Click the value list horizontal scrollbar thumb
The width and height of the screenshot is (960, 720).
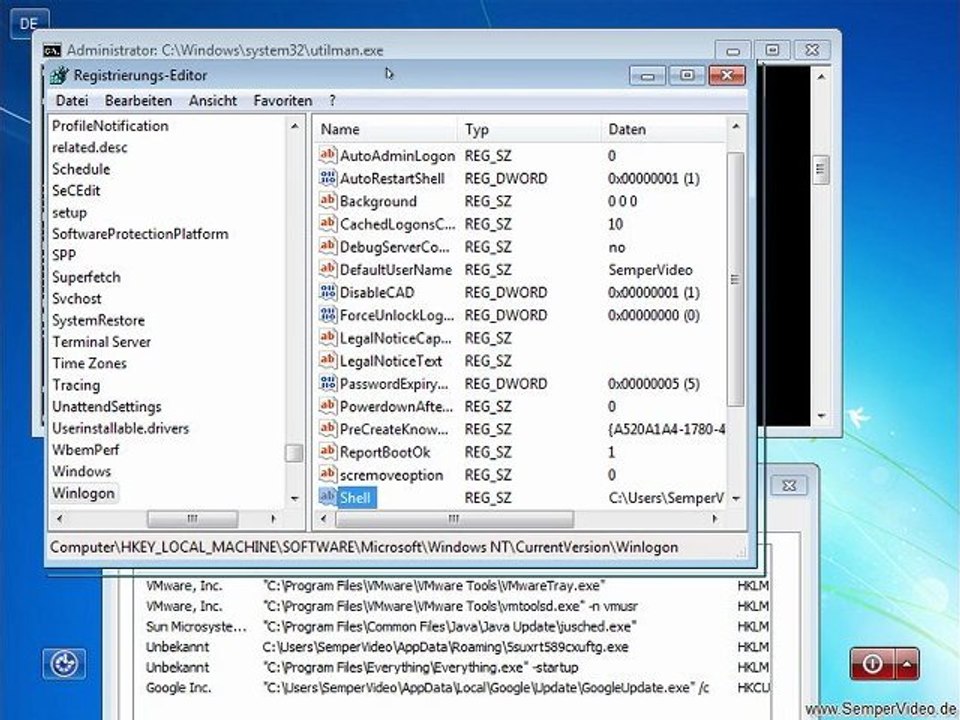[x=454, y=519]
